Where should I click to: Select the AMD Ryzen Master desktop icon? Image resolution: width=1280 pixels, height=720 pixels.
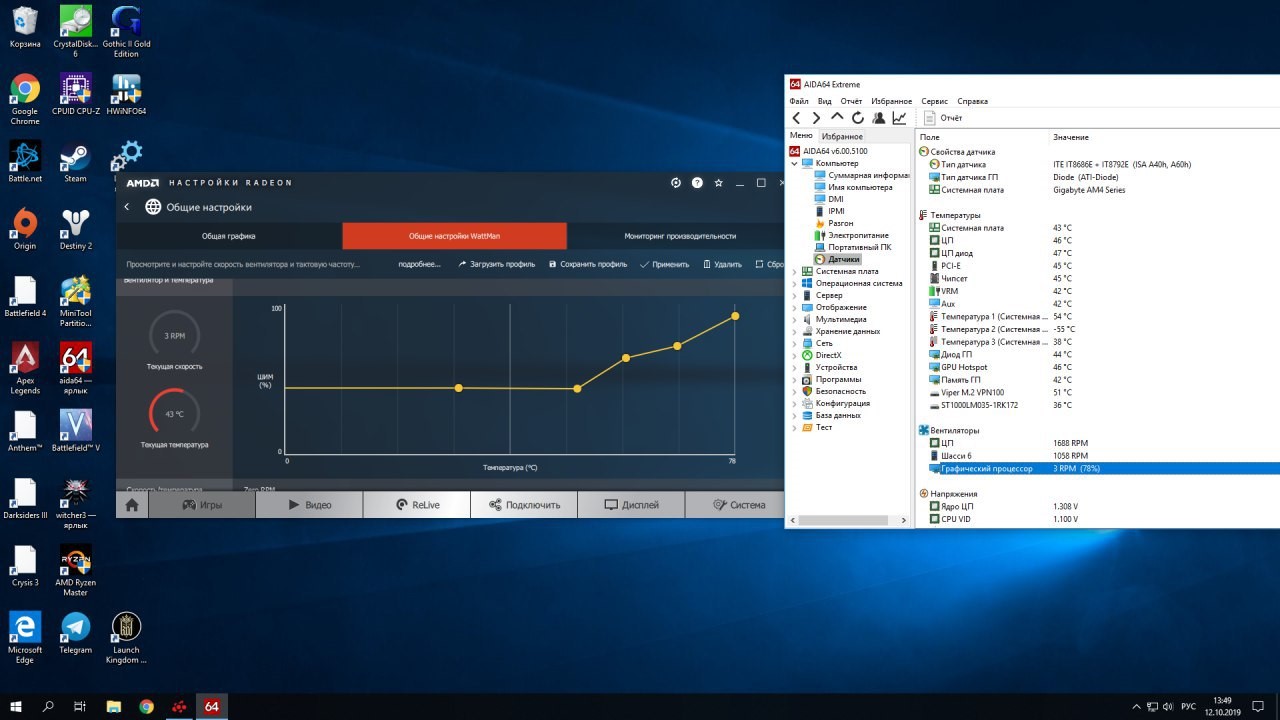pos(76,570)
